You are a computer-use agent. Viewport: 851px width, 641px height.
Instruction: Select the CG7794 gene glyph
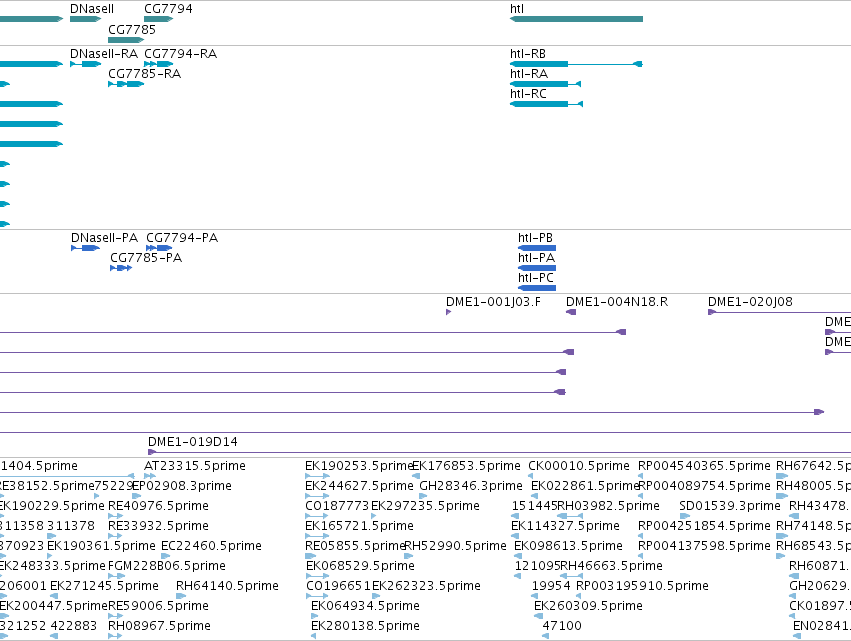pyautogui.click(x=158, y=19)
